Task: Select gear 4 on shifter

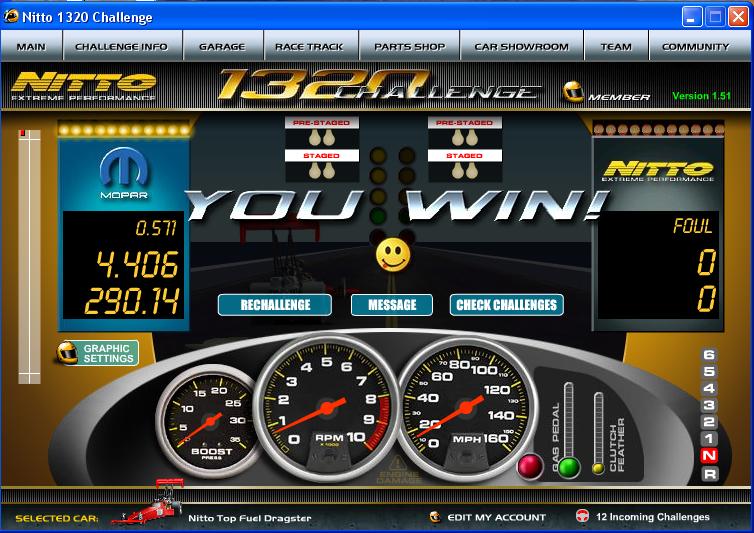Action: (709, 388)
